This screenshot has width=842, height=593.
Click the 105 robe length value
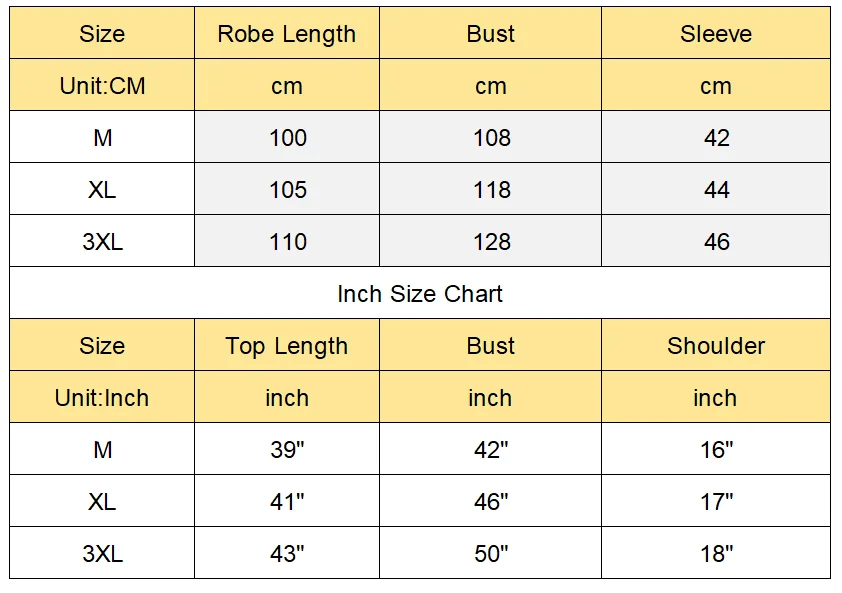(287, 190)
